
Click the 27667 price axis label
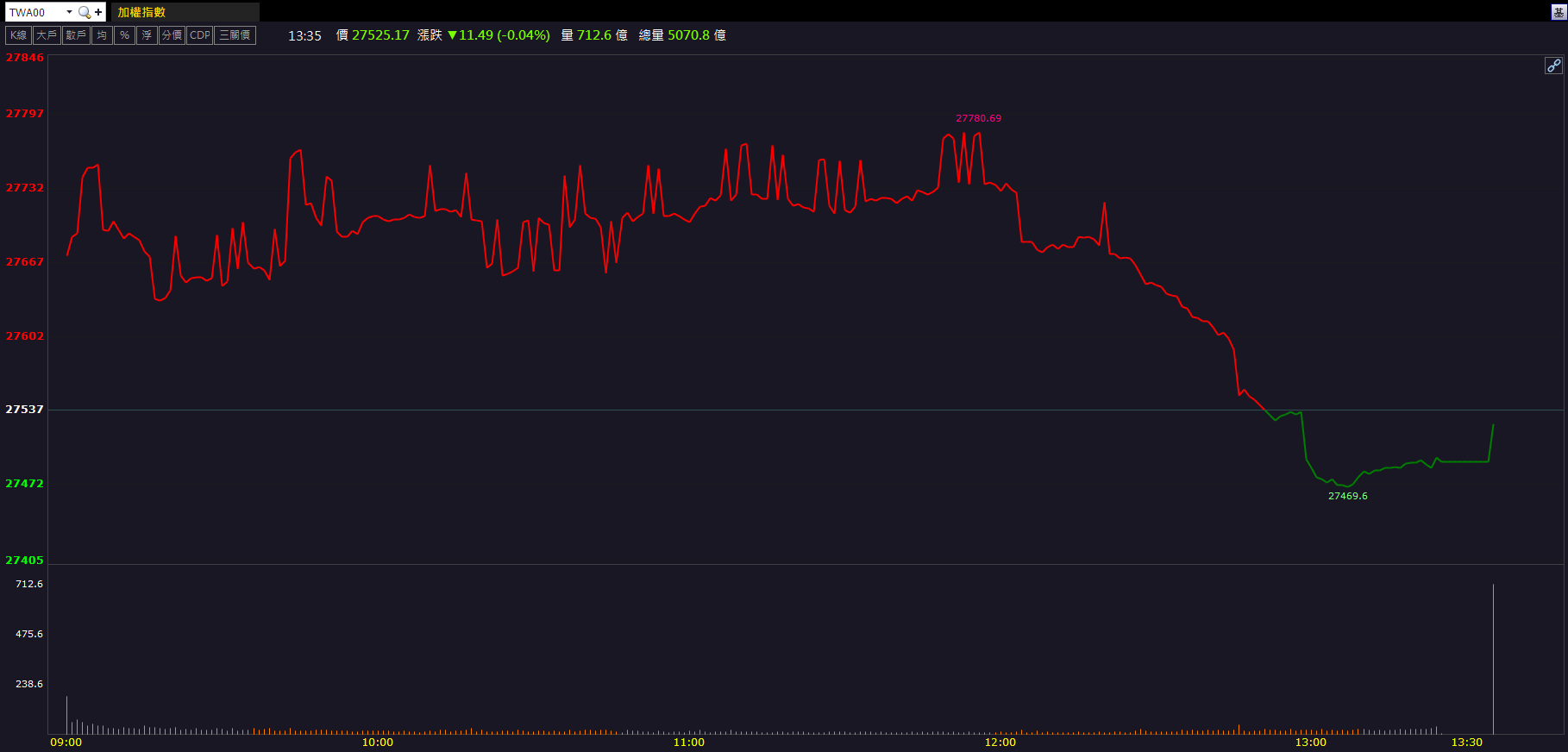pyautogui.click(x=25, y=262)
